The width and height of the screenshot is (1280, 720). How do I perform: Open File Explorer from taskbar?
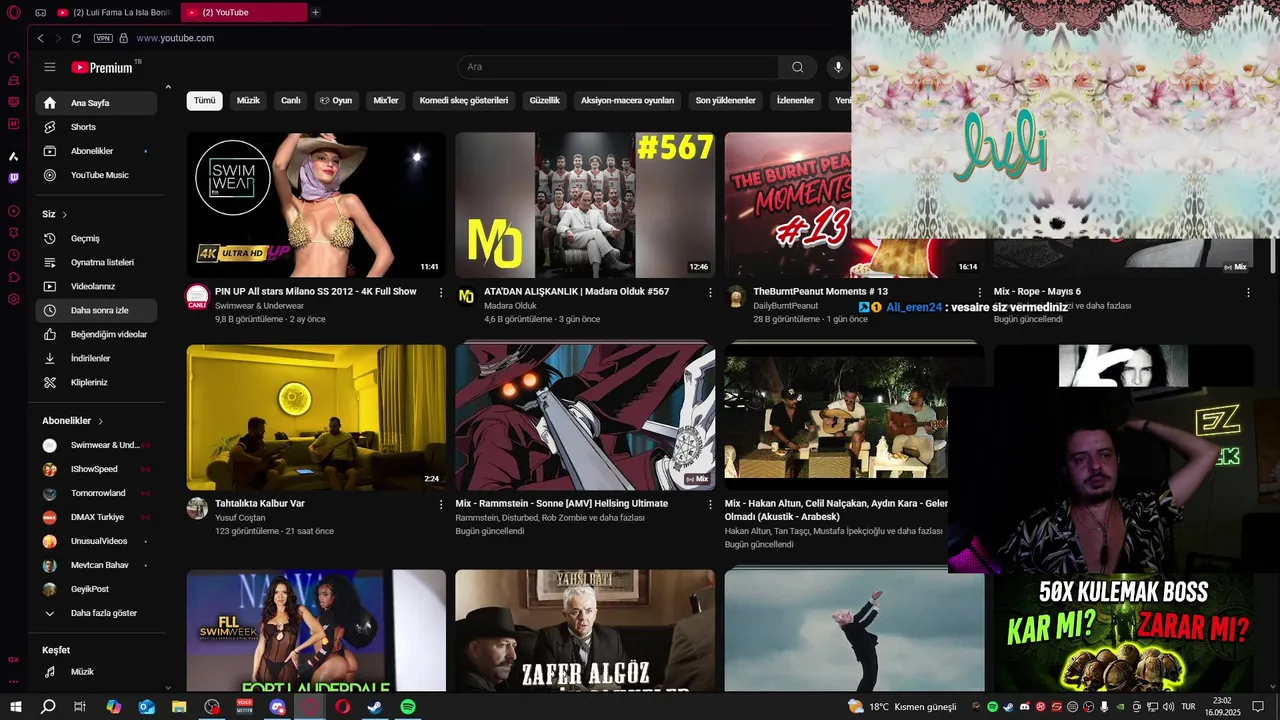[x=179, y=706]
